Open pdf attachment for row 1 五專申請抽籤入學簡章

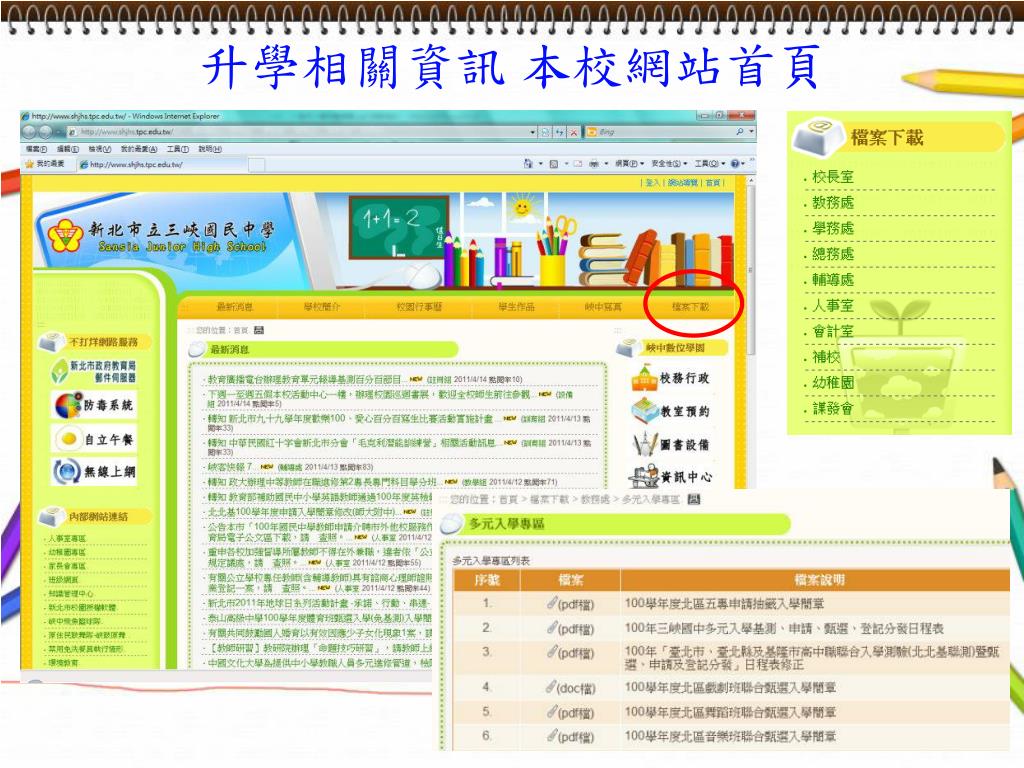pos(571,604)
